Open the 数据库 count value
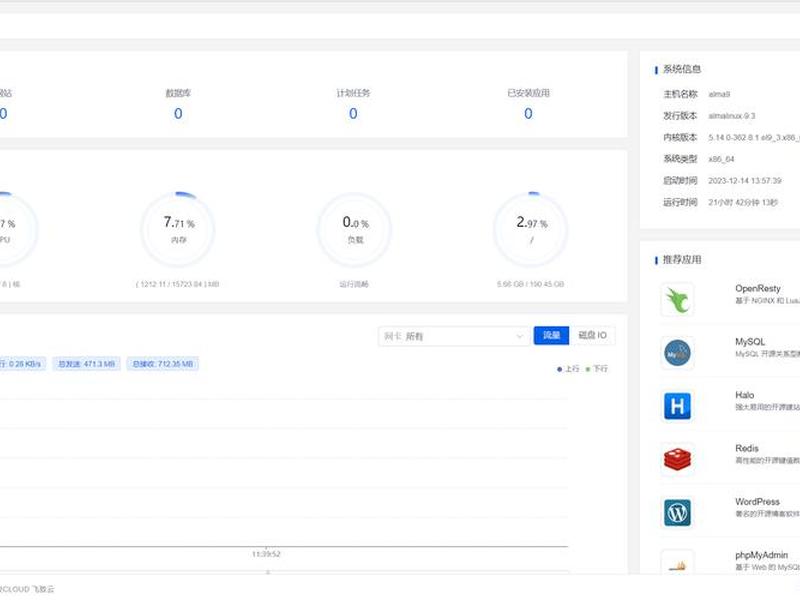Viewport: 800px width, 600px height. click(178, 113)
